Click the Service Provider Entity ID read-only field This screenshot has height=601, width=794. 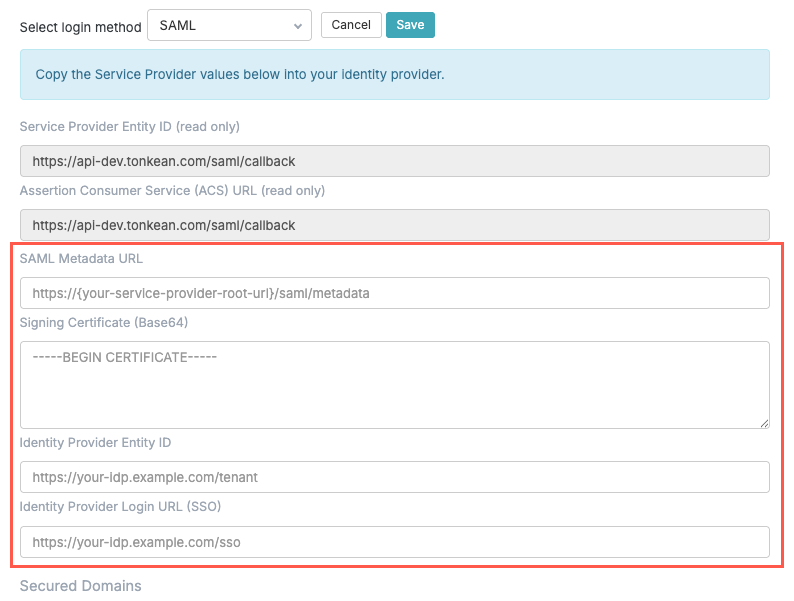click(394, 161)
